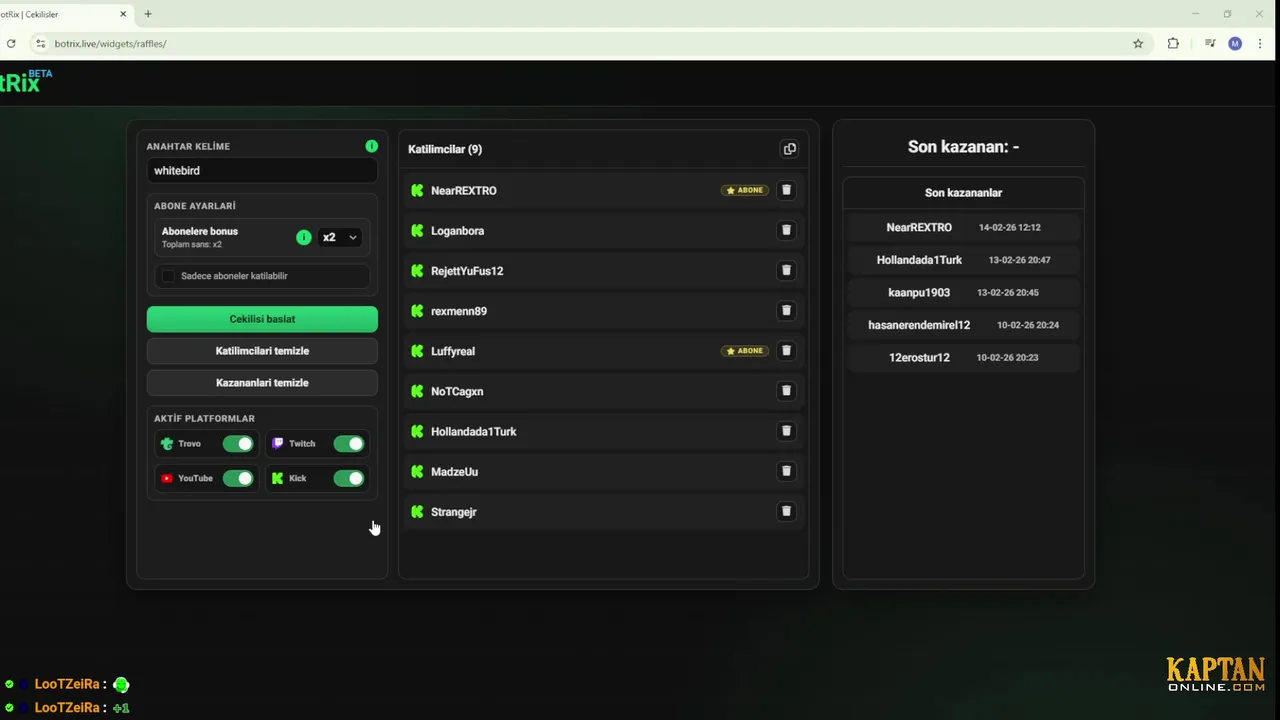Select participant name Loganbora
1280x720 pixels.
click(x=457, y=231)
